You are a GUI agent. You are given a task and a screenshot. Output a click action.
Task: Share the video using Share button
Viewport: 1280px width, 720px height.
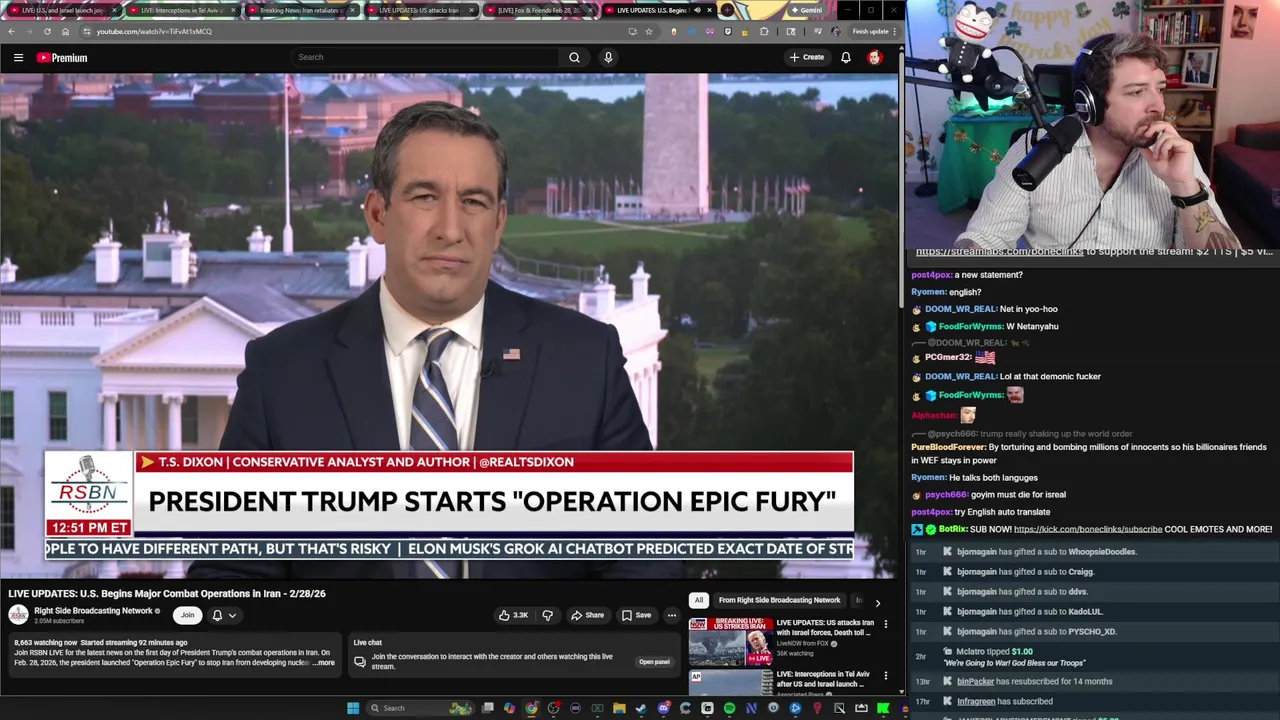point(587,615)
